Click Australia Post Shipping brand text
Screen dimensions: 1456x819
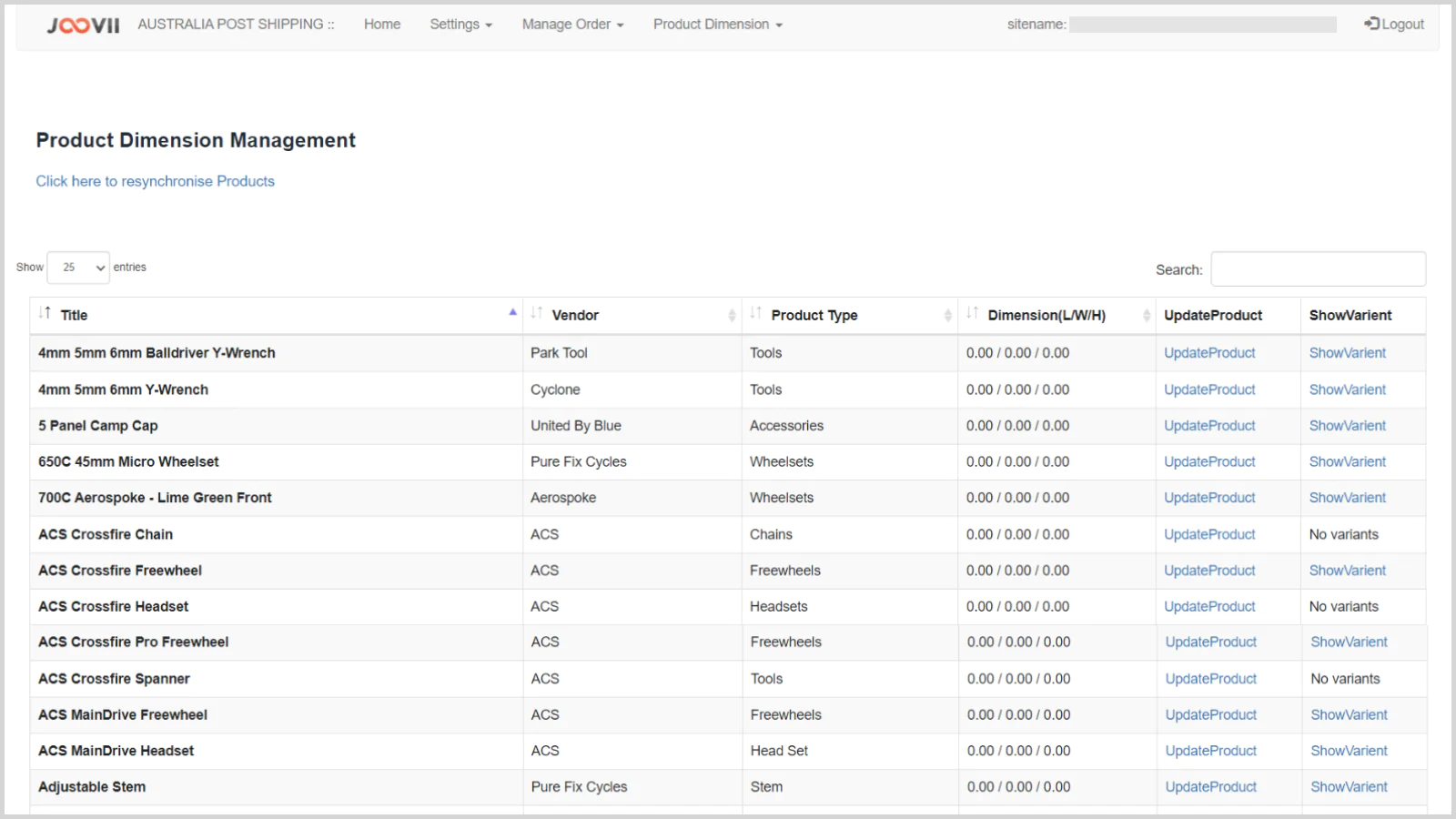click(x=236, y=25)
